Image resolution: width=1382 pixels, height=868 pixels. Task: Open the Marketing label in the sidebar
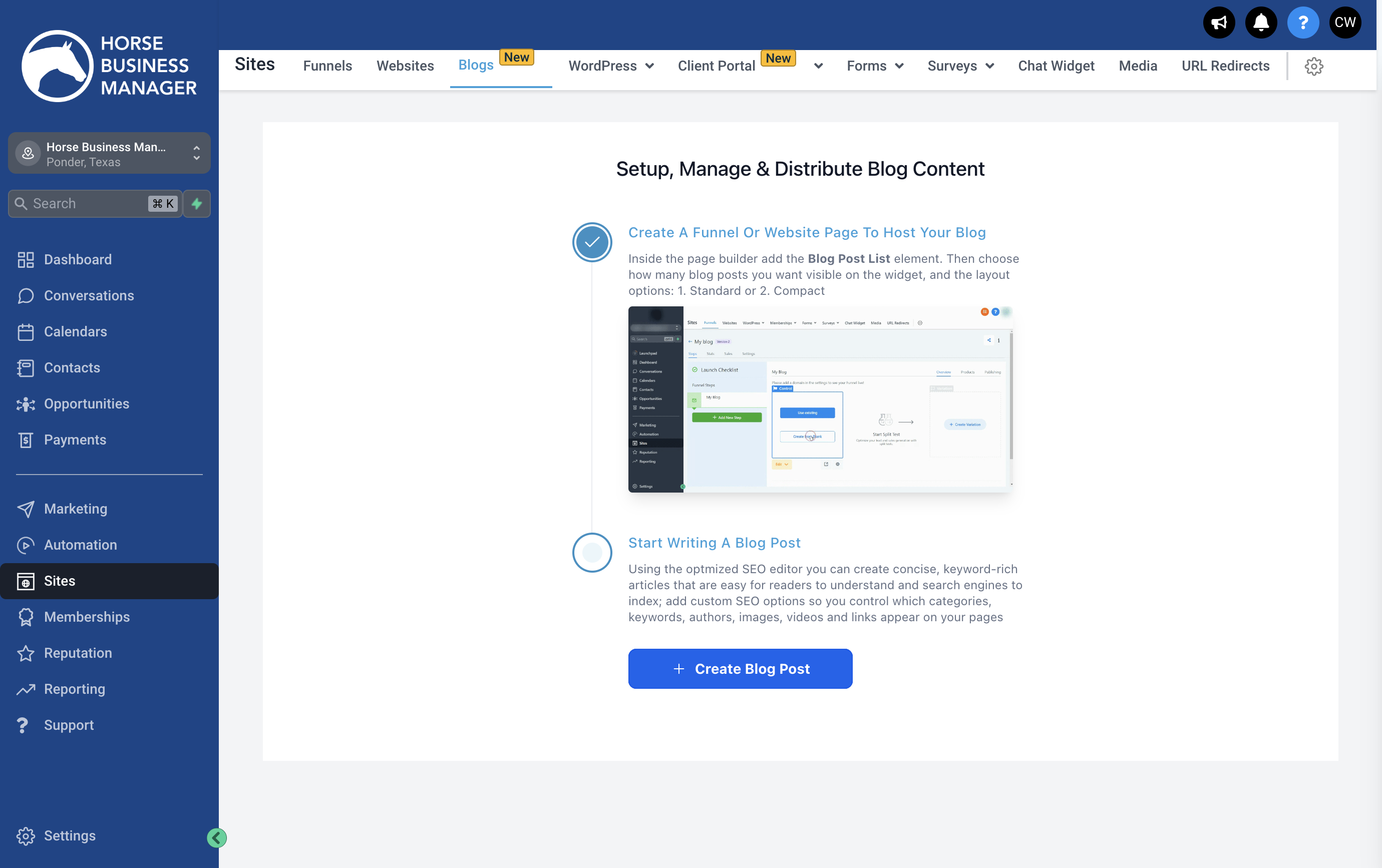click(x=76, y=509)
